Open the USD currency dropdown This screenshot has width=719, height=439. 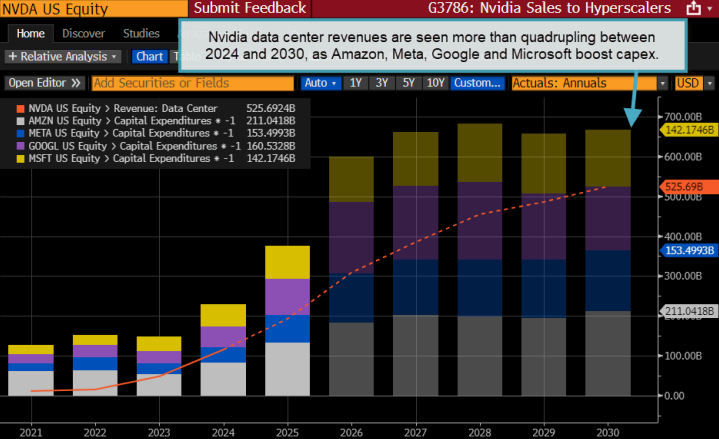(687, 84)
